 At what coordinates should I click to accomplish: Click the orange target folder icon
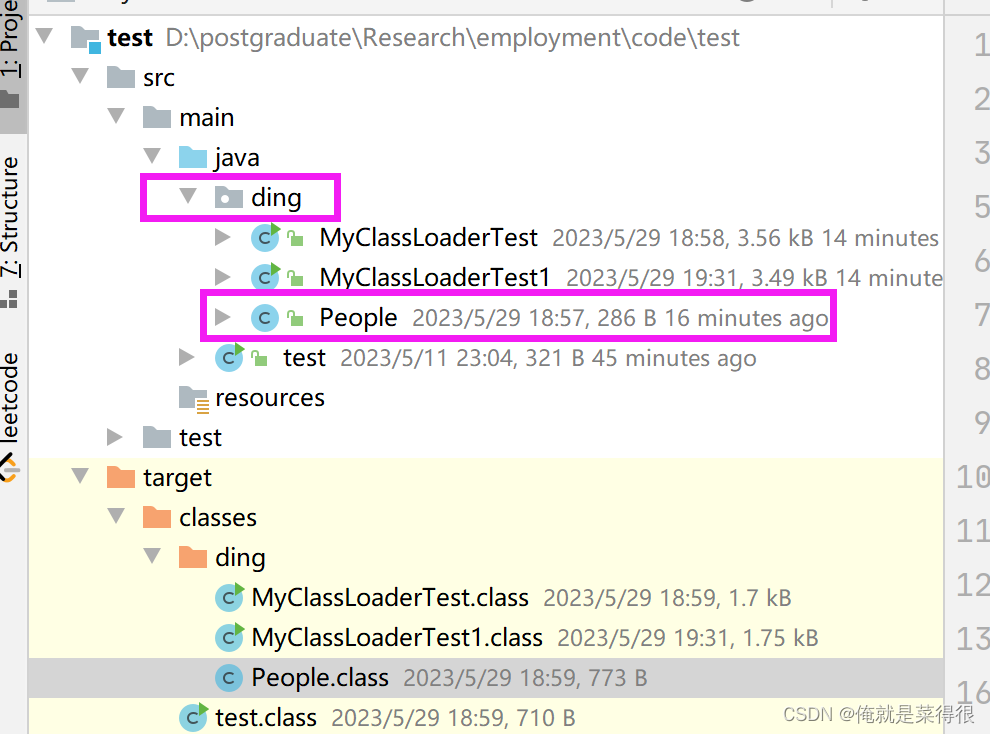[121, 477]
